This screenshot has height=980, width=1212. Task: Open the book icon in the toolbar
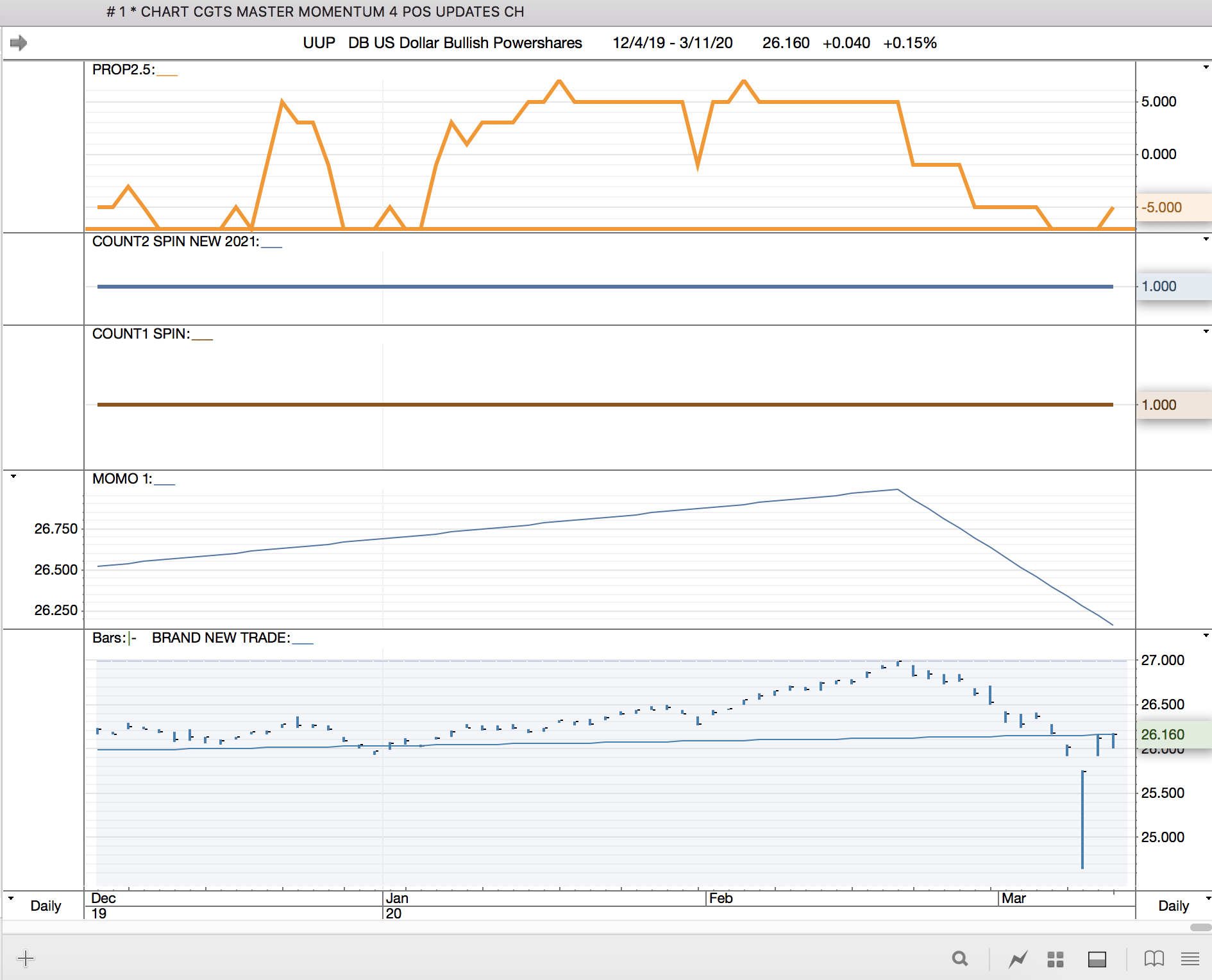(1154, 959)
